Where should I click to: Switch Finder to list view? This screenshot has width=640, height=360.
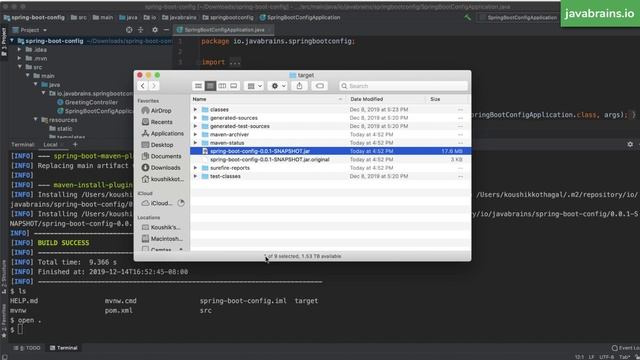210,86
